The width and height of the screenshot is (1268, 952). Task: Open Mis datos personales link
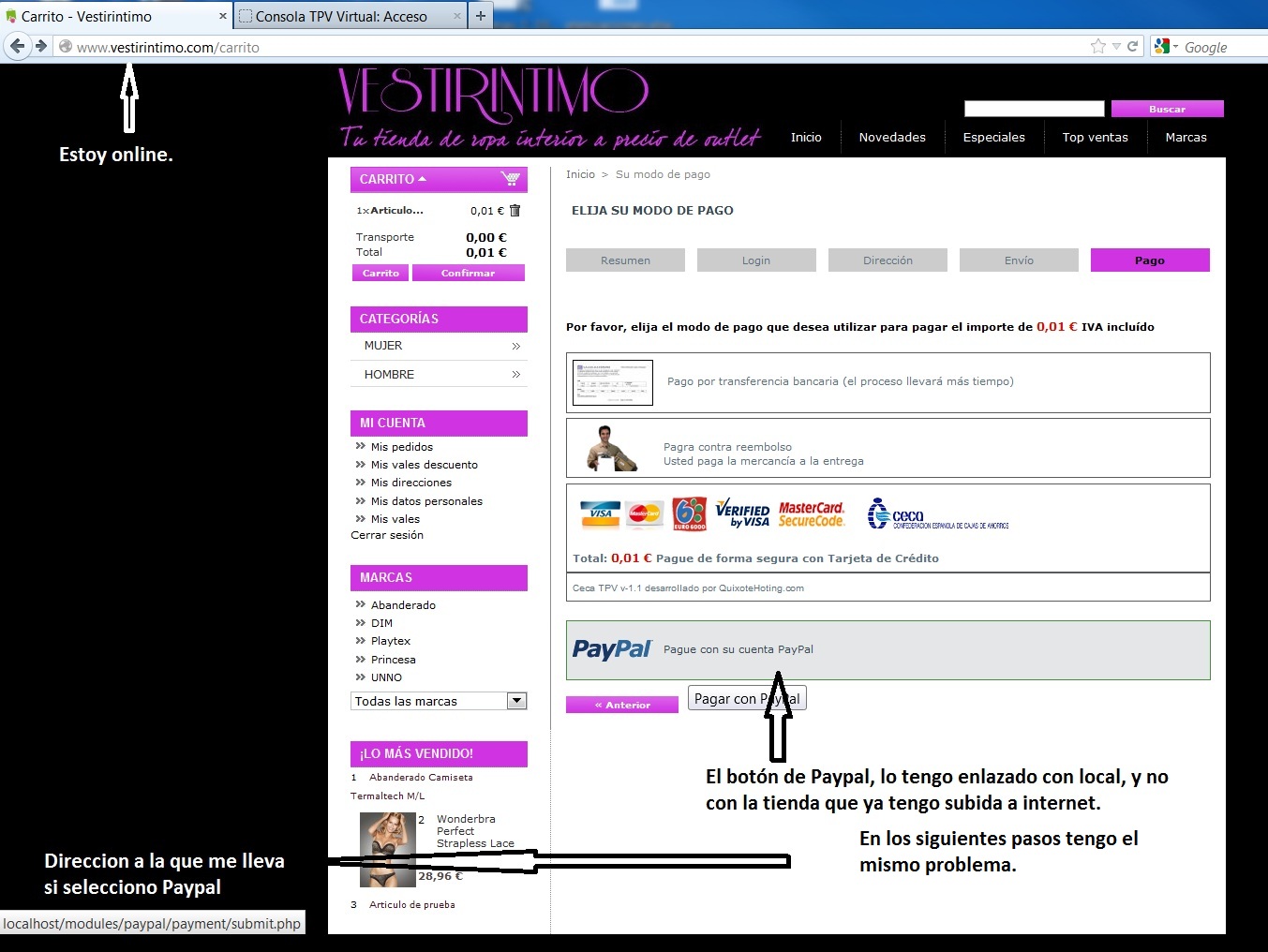pyautogui.click(x=426, y=501)
